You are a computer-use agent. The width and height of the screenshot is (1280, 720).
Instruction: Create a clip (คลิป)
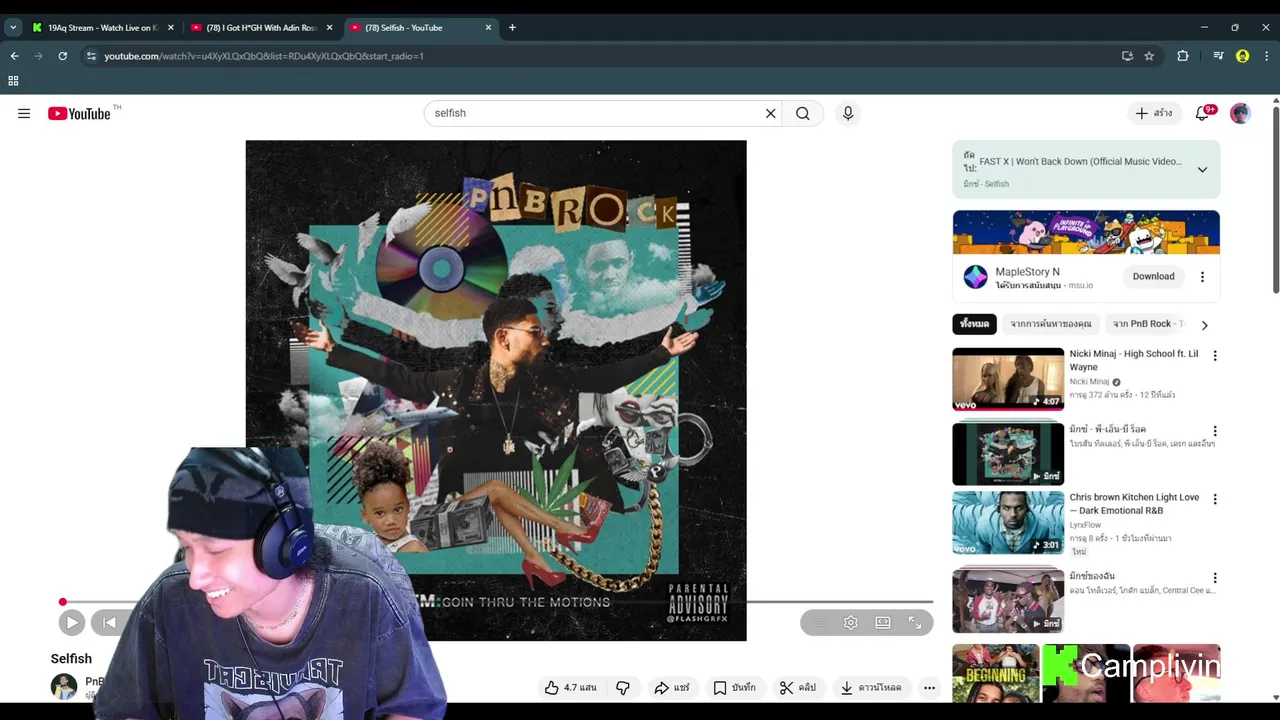point(798,687)
